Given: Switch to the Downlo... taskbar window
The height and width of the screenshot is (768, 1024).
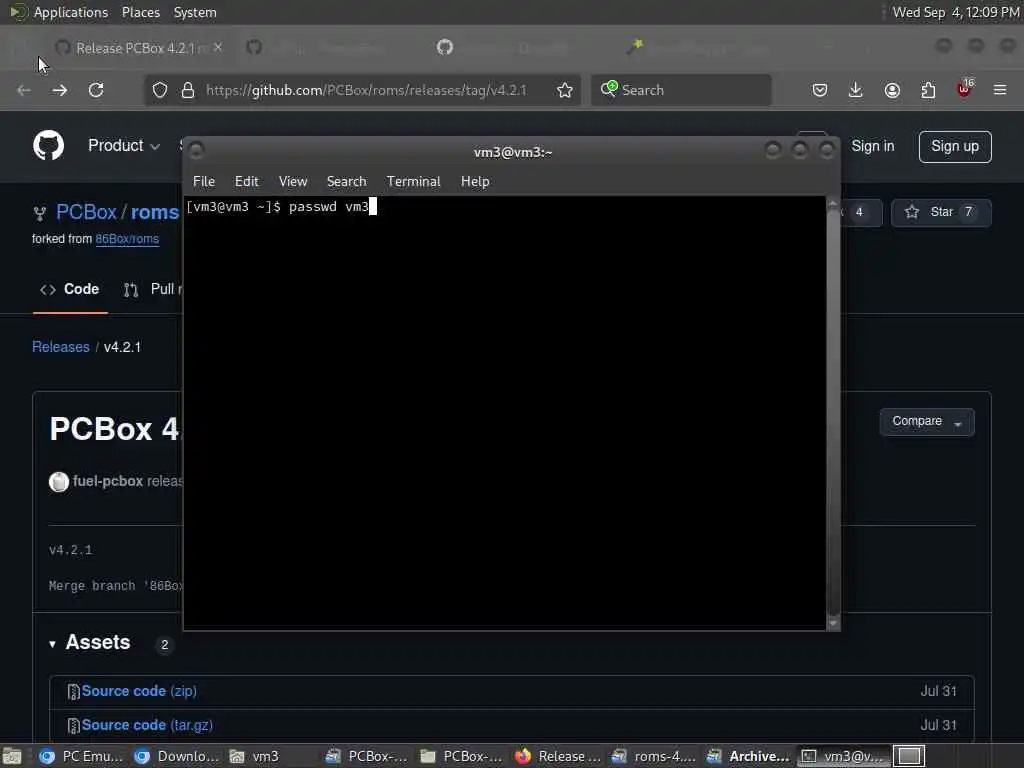Looking at the screenshot, I should [x=176, y=756].
